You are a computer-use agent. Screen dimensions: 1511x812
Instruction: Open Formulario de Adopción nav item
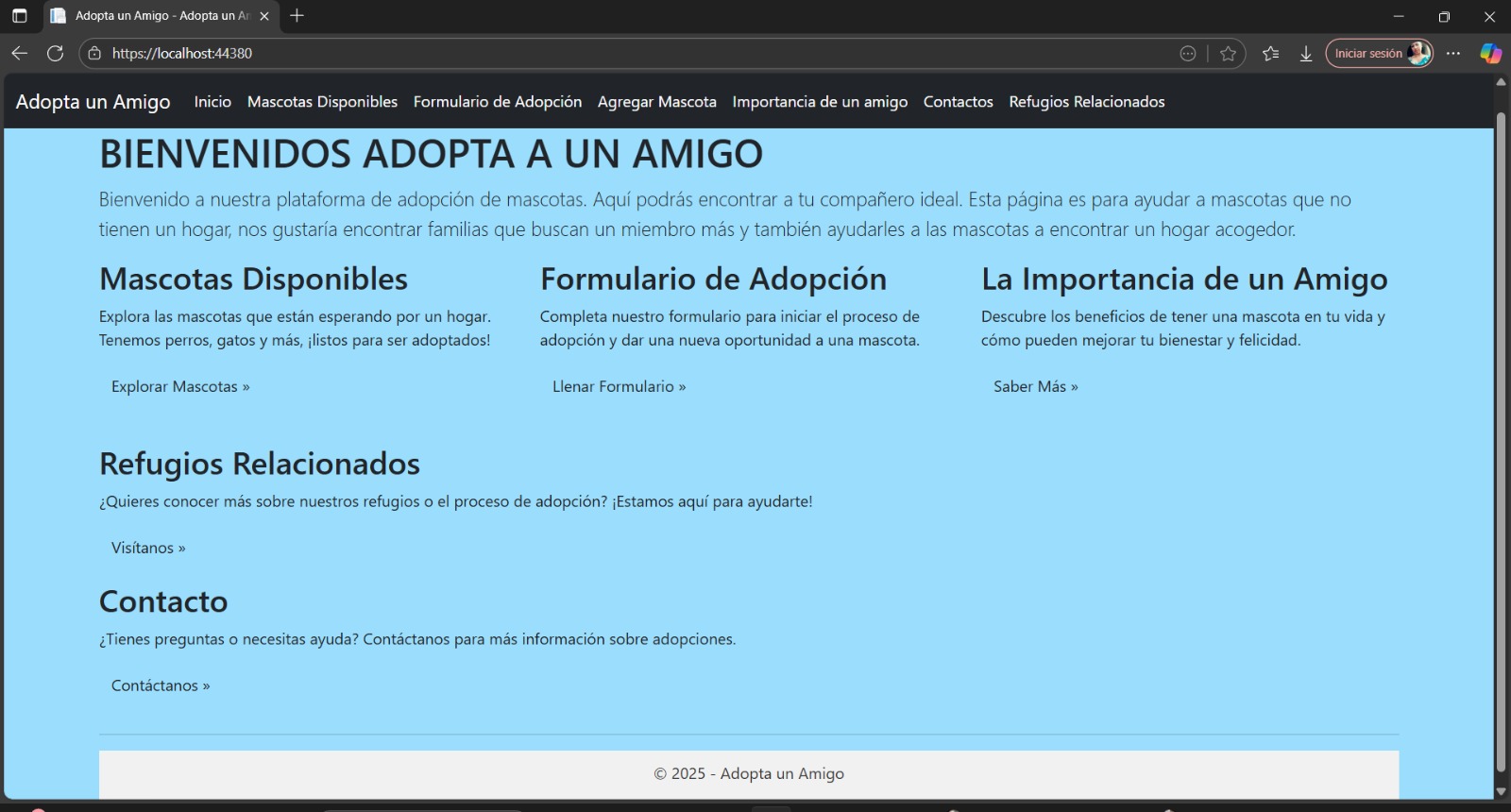point(497,102)
